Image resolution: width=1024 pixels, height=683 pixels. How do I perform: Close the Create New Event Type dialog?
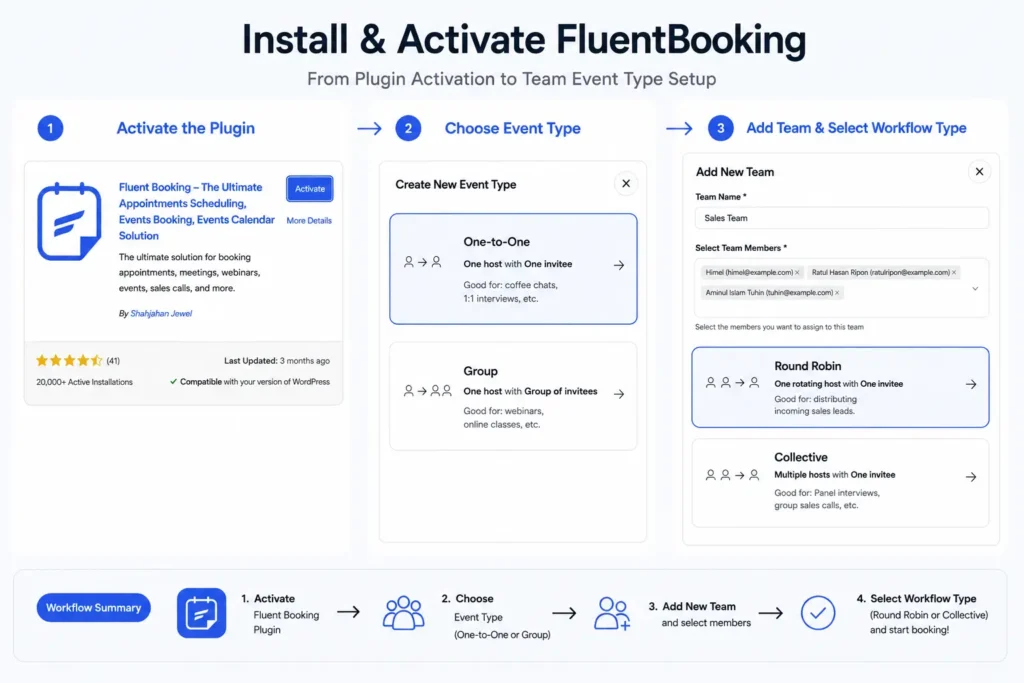626,184
